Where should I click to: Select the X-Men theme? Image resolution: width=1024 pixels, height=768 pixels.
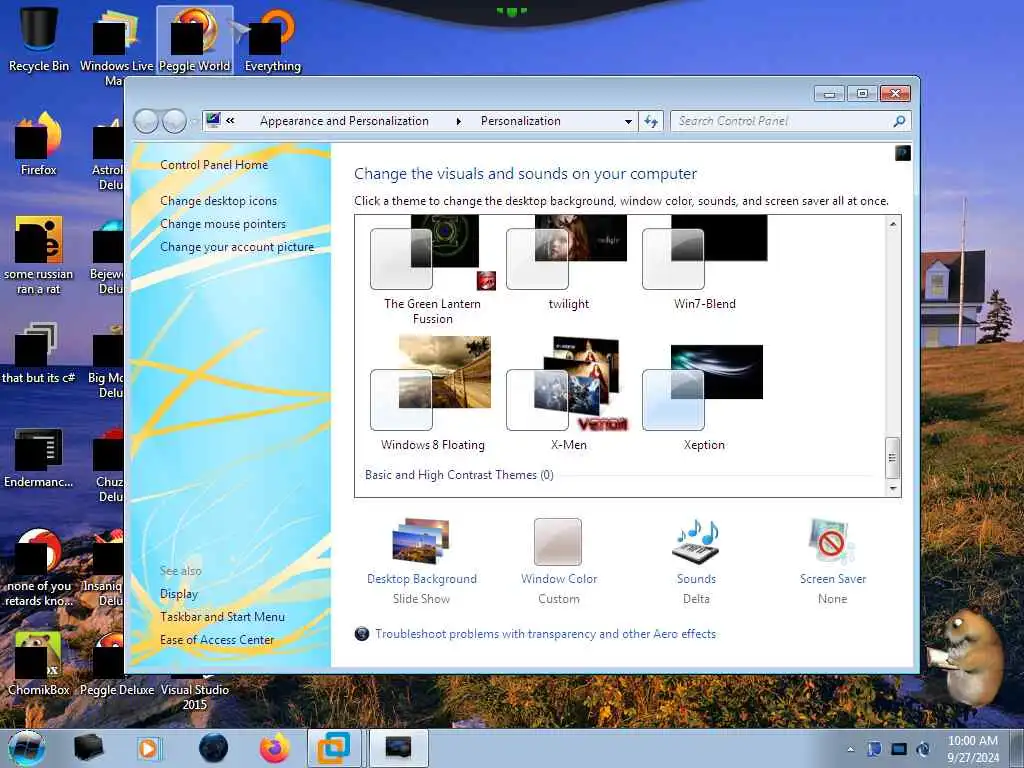pos(568,394)
